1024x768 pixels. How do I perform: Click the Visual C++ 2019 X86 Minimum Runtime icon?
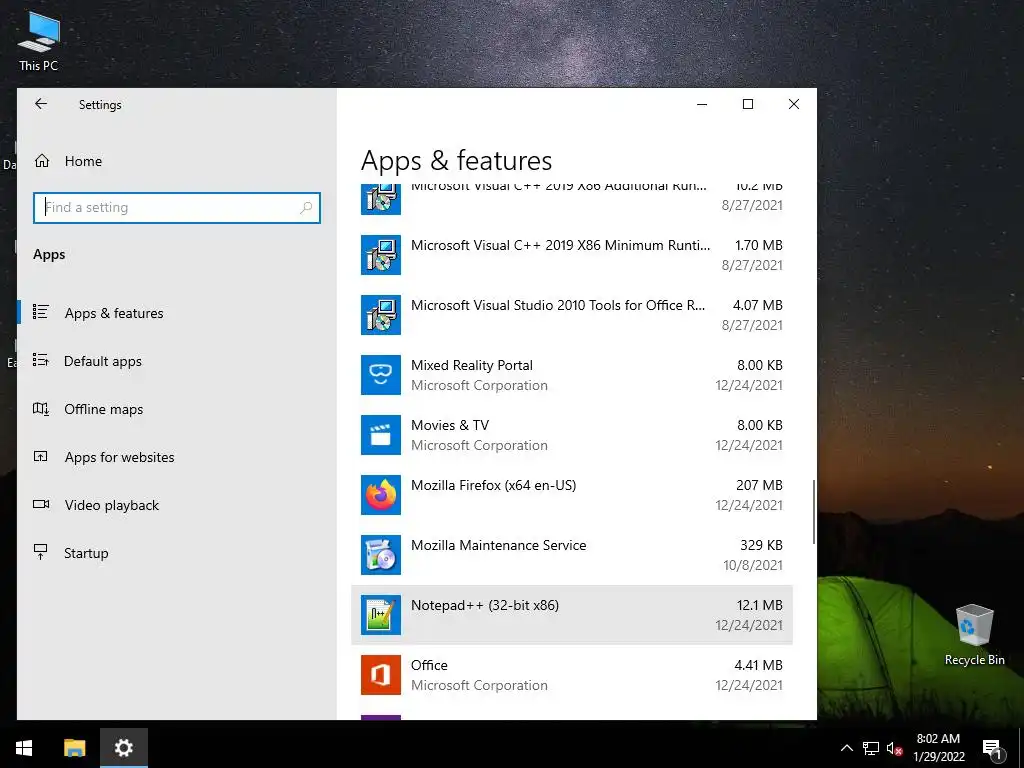coord(381,255)
